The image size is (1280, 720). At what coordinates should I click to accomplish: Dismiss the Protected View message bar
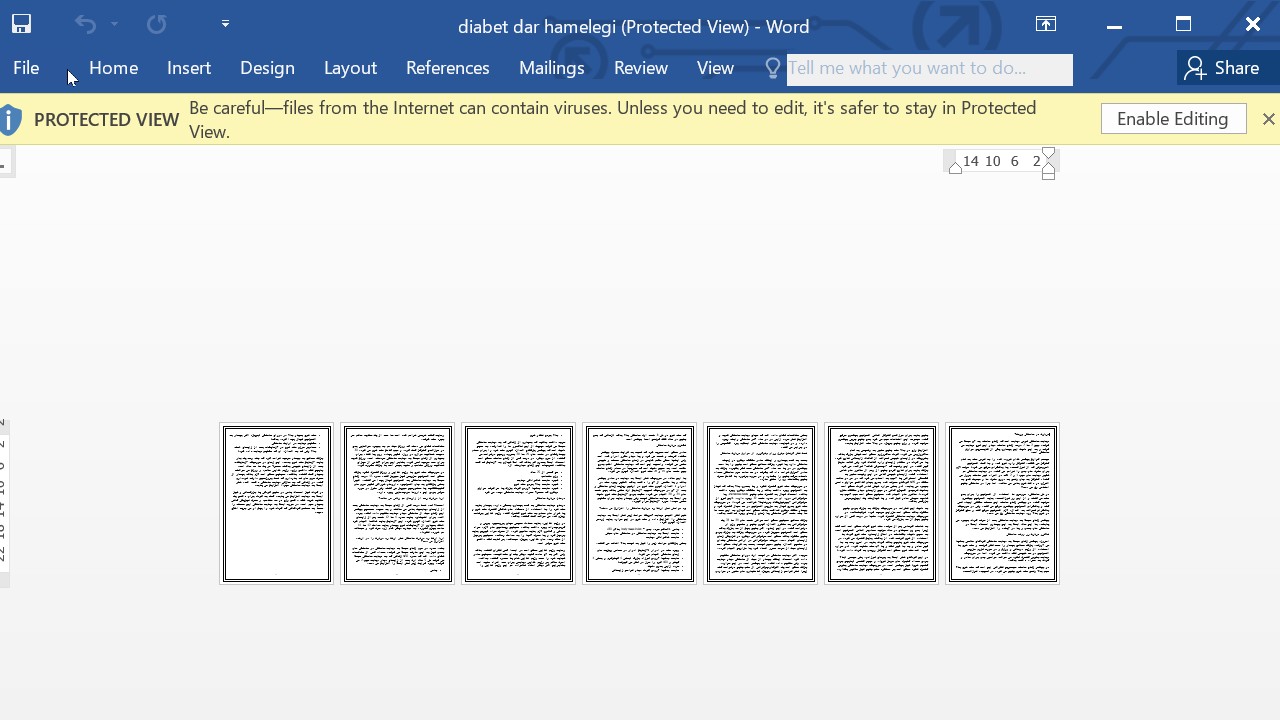[x=1268, y=119]
